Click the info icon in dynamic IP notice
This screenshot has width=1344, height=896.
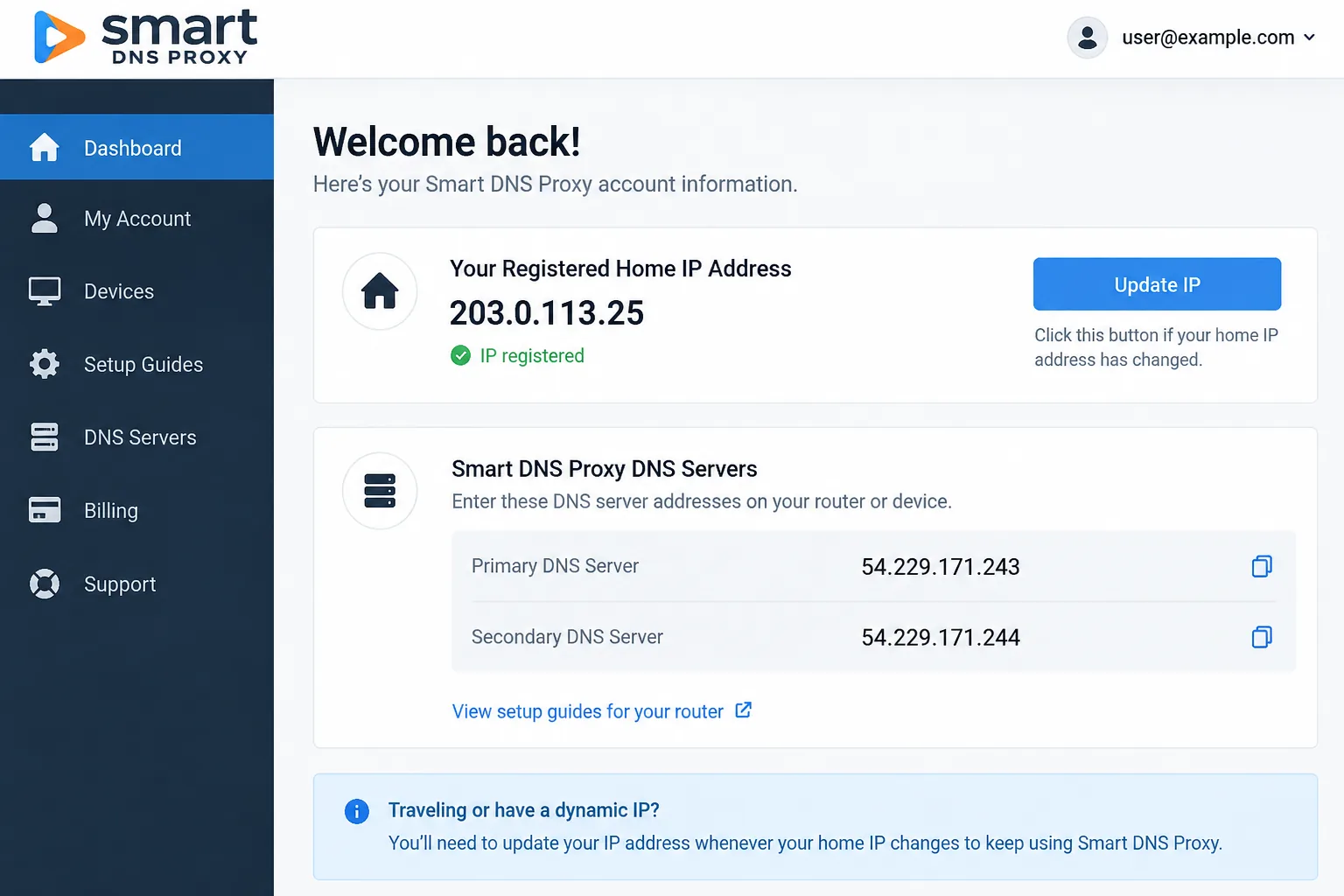[357, 811]
